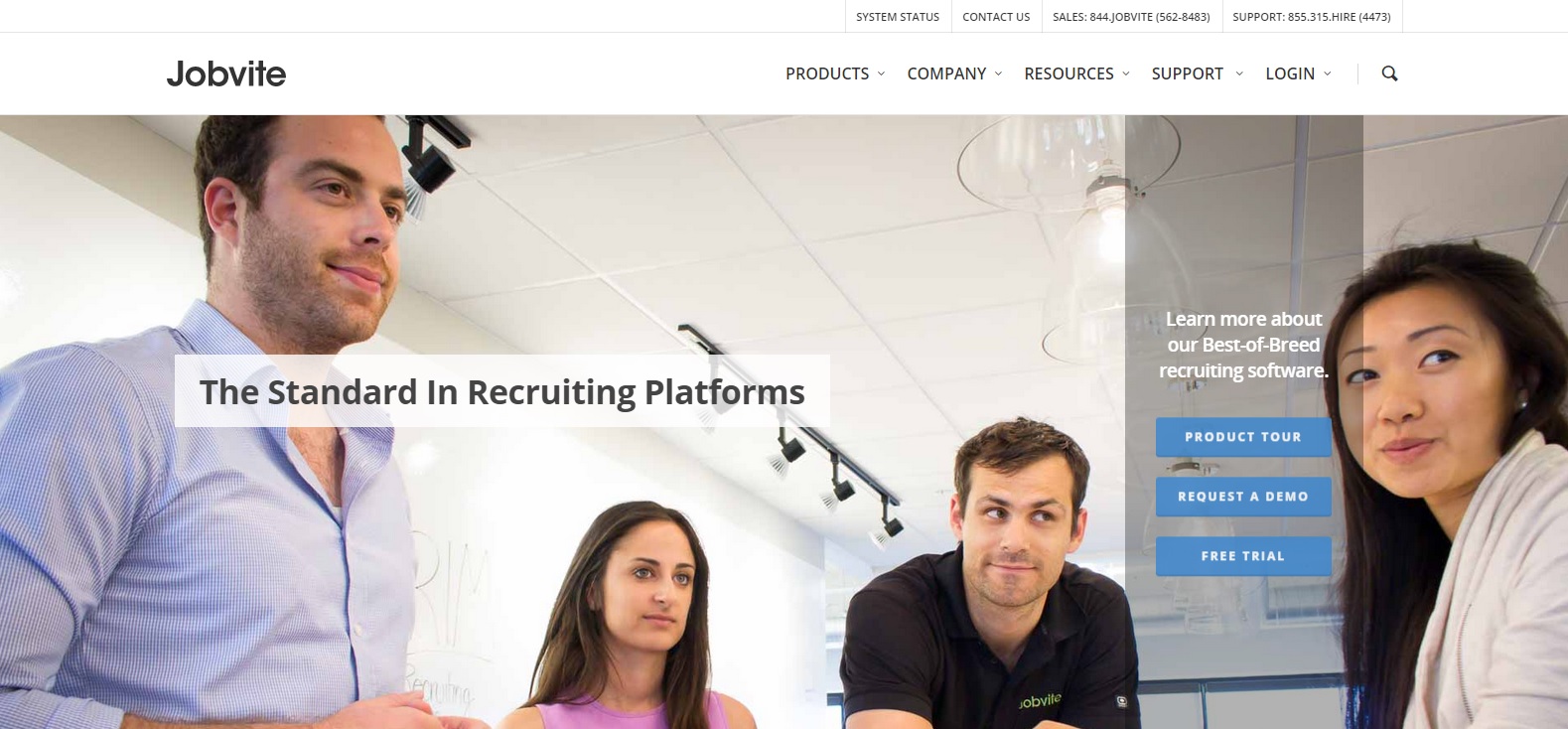The image size is (1568, 729).
Task: Expand the Resources chevron arrow
Action: tap(1125, 74)
